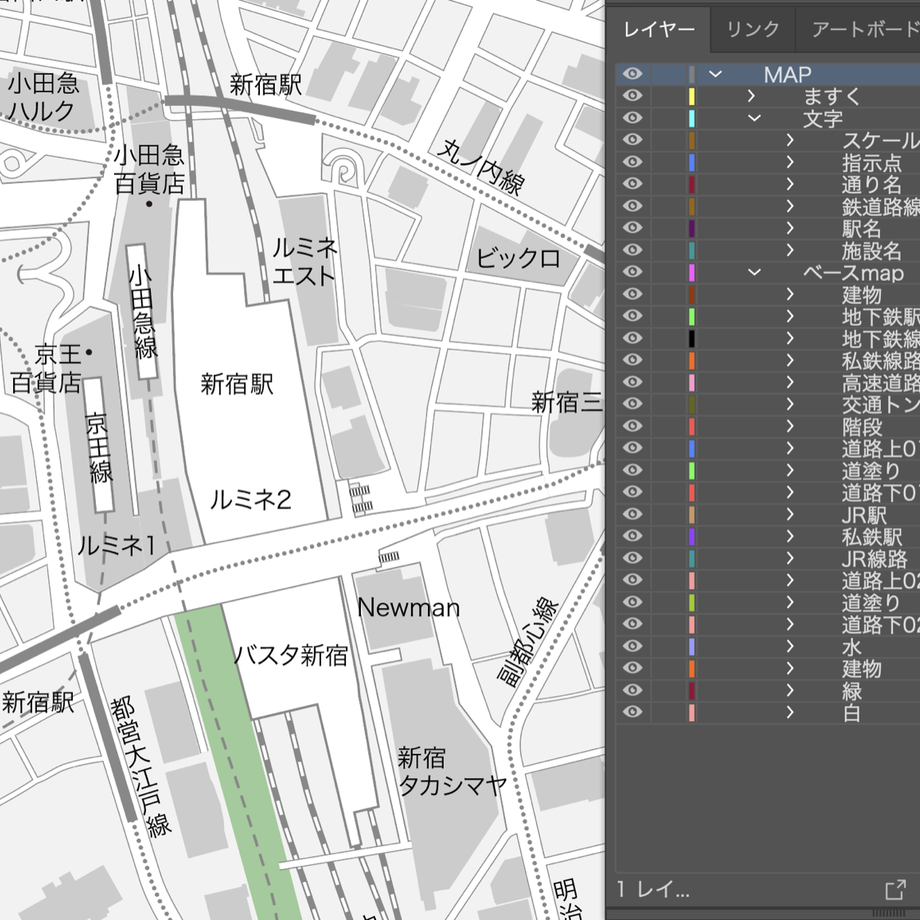920x920 pixels.
Task: Toggle the eye icon for スケール layer
Action: coord(632,140)
